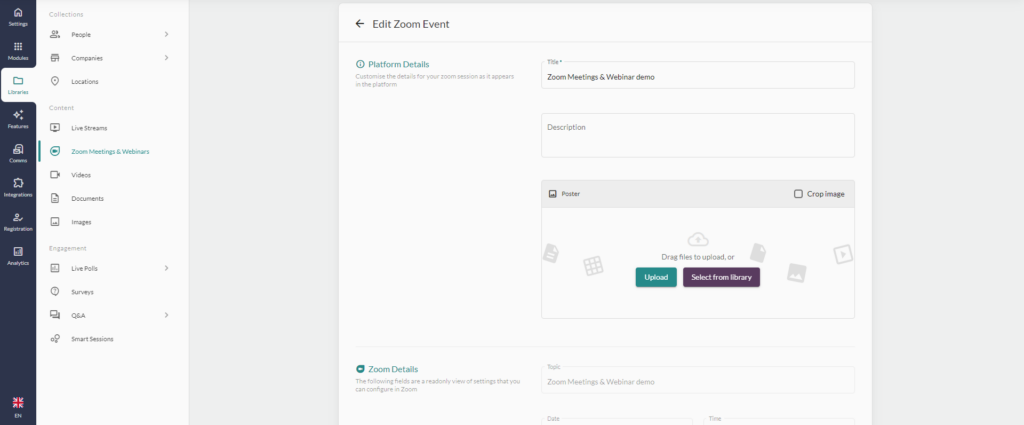This screenshot has width=1024, height=425.
Task: Select the Features sparkle icon
Action: point(18,119)
